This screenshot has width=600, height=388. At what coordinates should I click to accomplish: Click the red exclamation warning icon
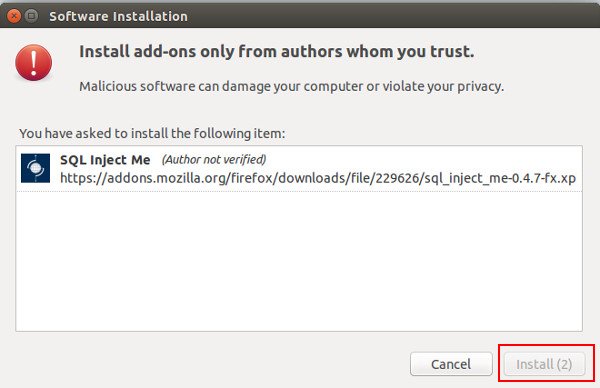(x=34, y=62)
